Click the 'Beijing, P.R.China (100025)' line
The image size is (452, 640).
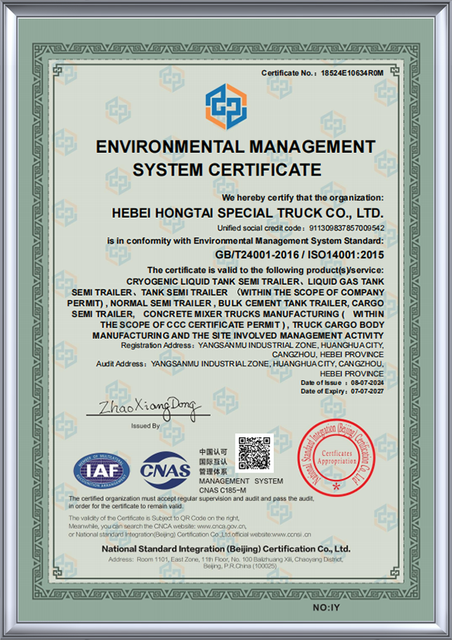coord(240,566)
